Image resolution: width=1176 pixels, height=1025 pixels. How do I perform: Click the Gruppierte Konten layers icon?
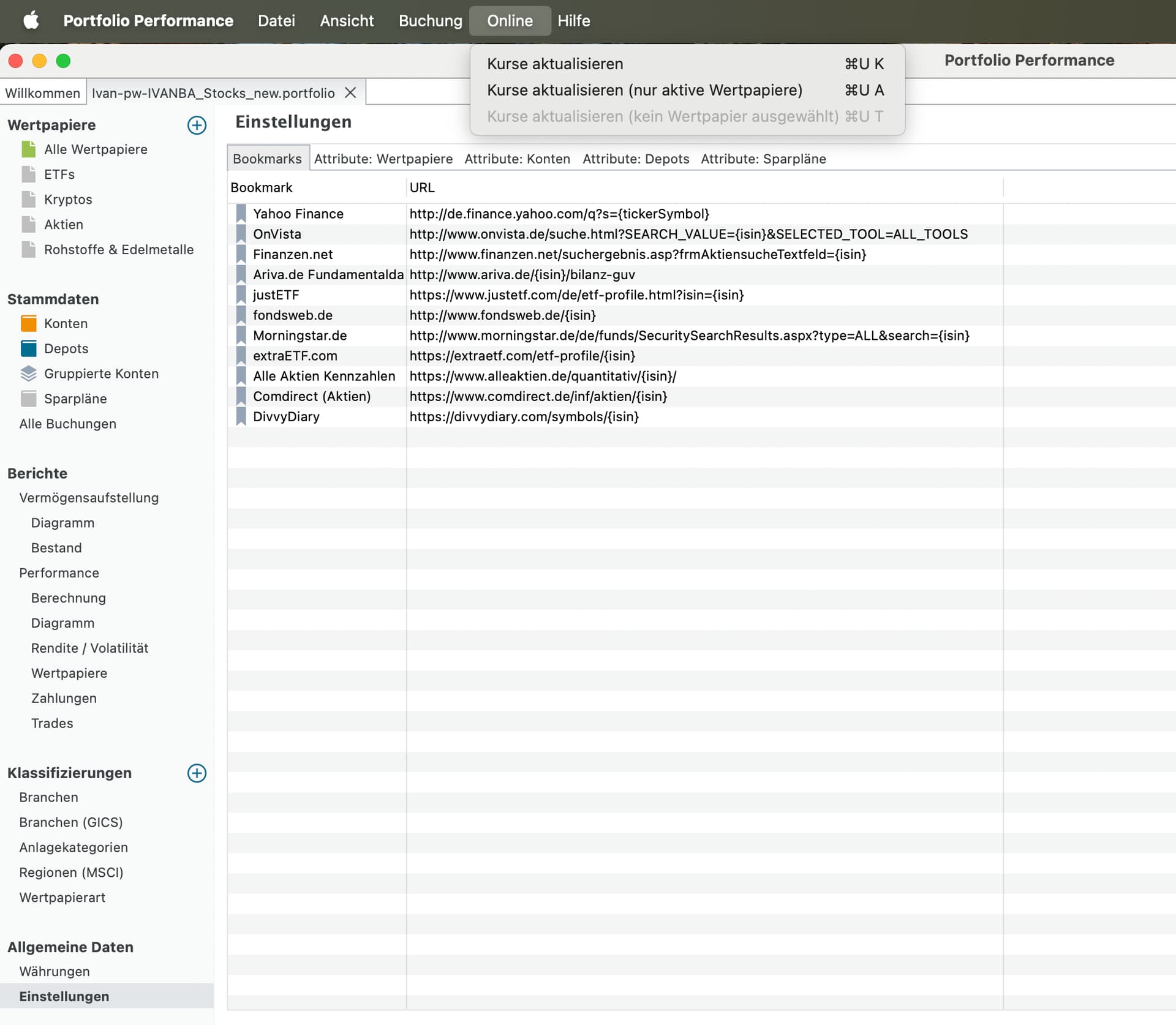[28, 374]
